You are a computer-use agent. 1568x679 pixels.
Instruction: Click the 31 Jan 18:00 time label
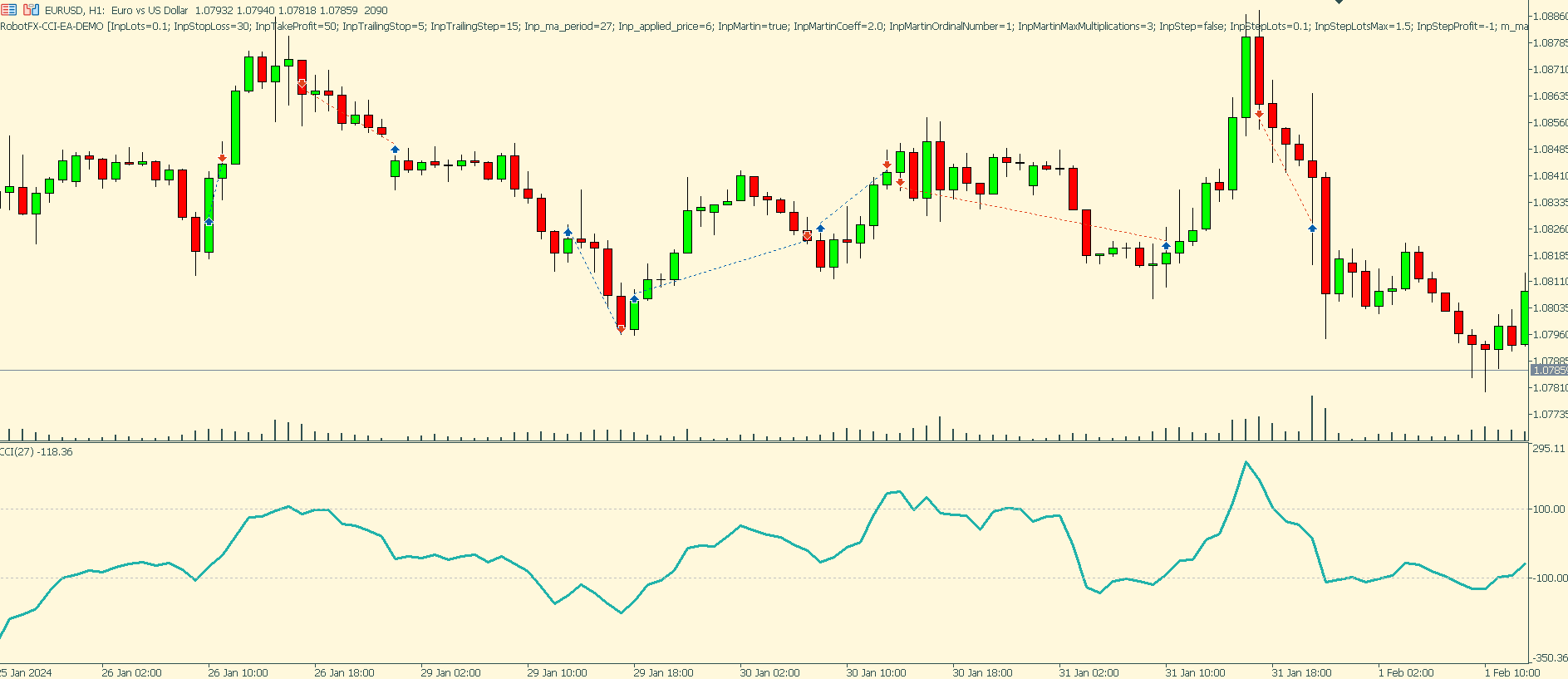[x=1301, y=673]
